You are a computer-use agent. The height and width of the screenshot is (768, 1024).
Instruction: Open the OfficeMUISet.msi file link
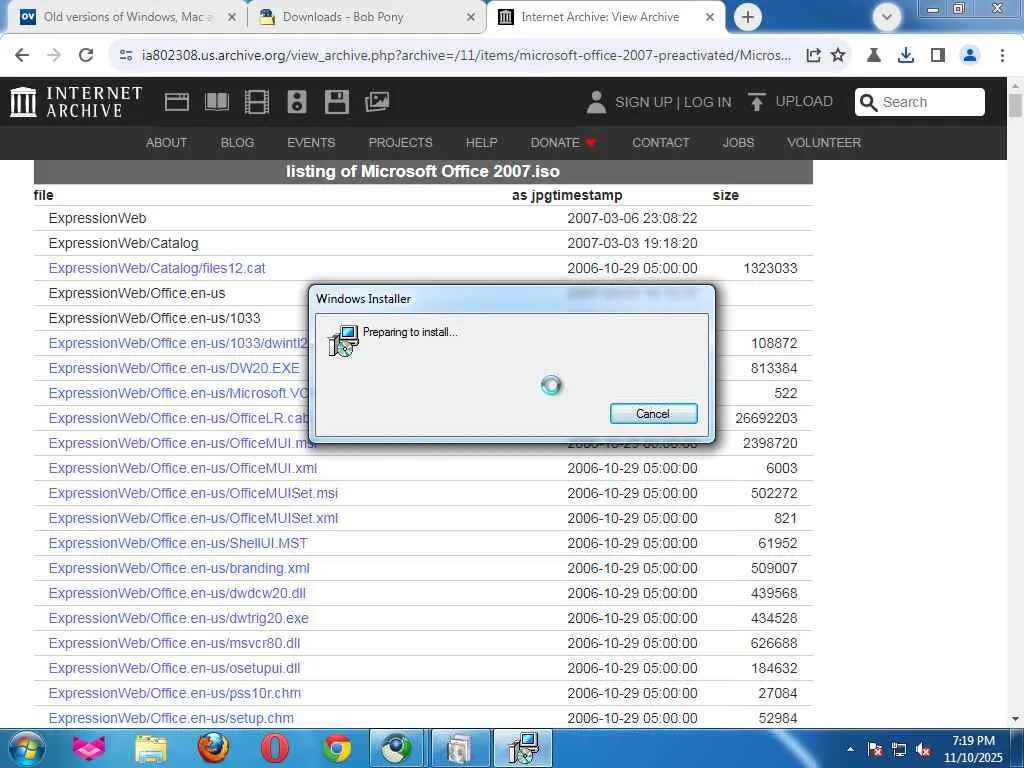point(193,493)
